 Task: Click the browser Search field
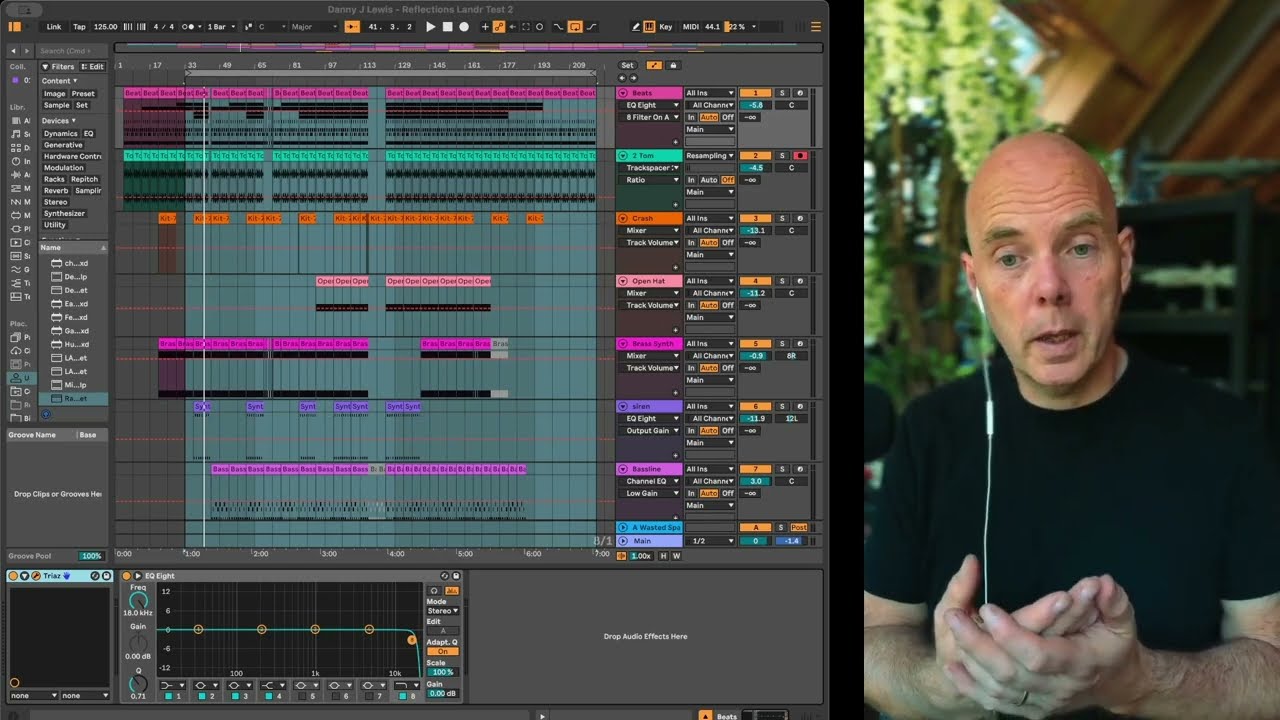(73, 51)
